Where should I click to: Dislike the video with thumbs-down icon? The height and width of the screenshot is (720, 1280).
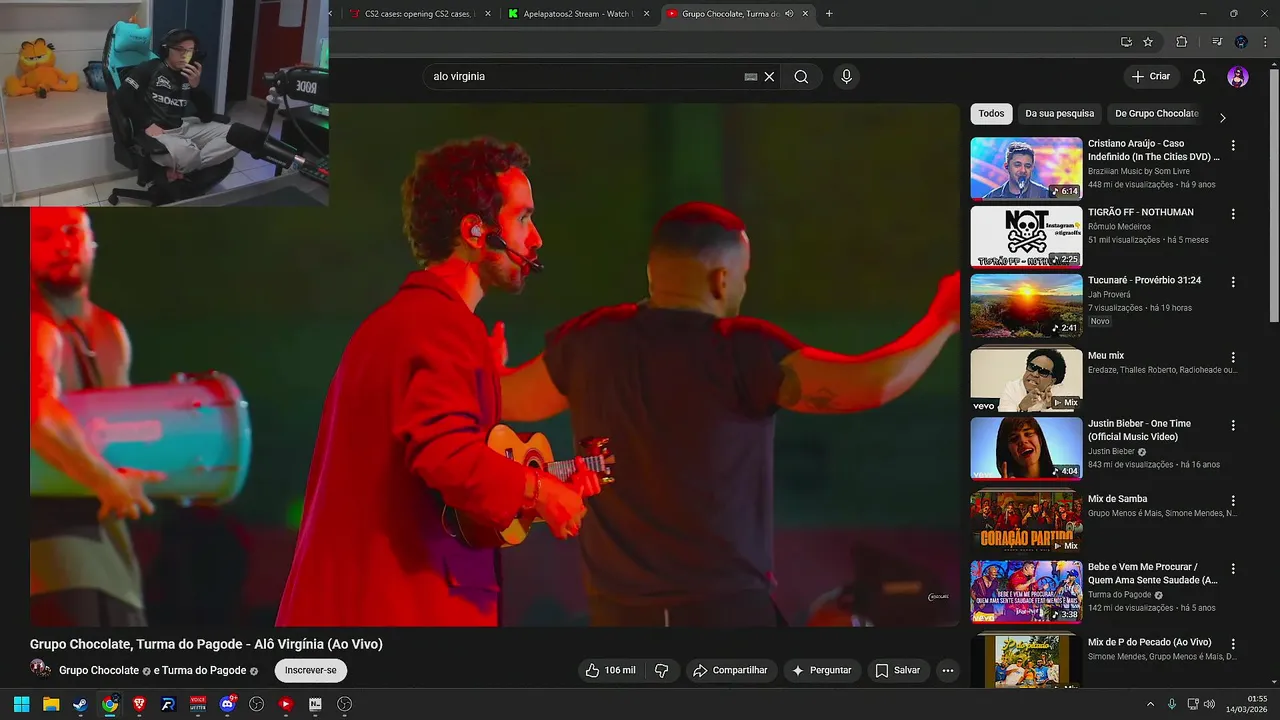click(x=661, y=670)
